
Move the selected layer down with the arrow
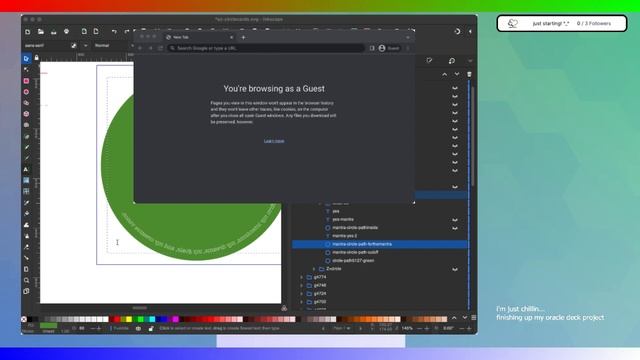(x=457, y=74)
